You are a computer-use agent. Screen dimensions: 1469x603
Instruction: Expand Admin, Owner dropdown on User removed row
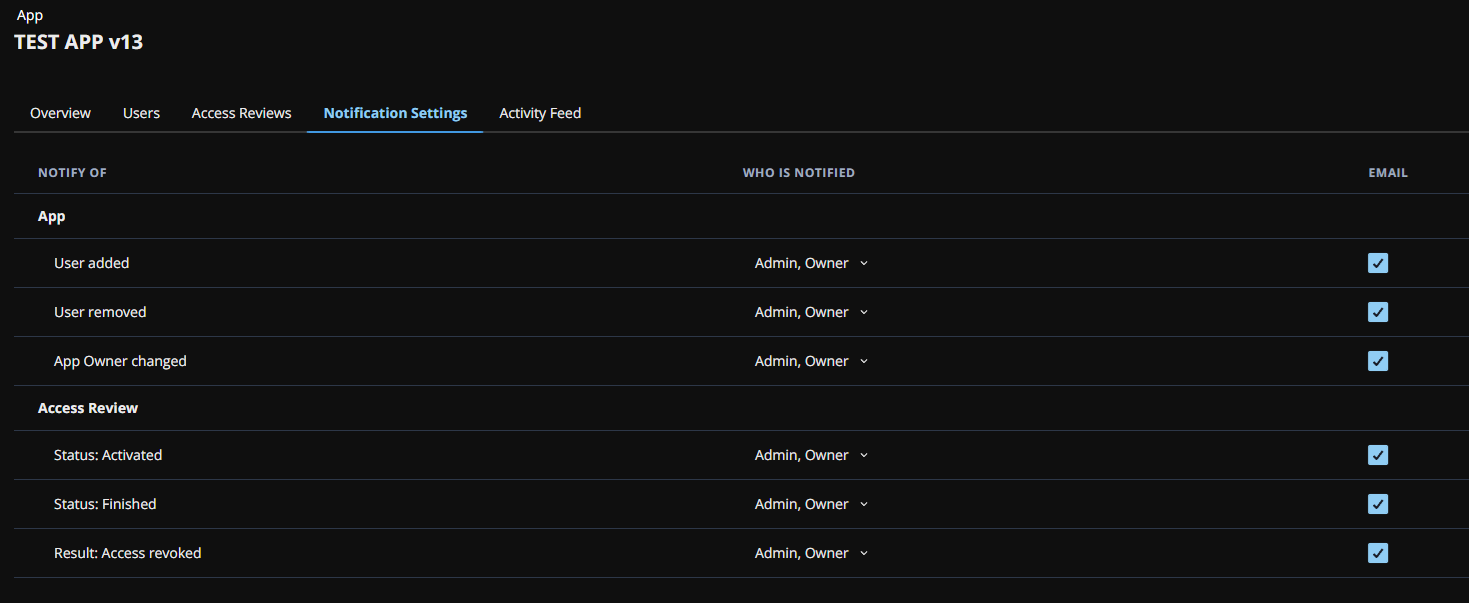click(810, 311)
